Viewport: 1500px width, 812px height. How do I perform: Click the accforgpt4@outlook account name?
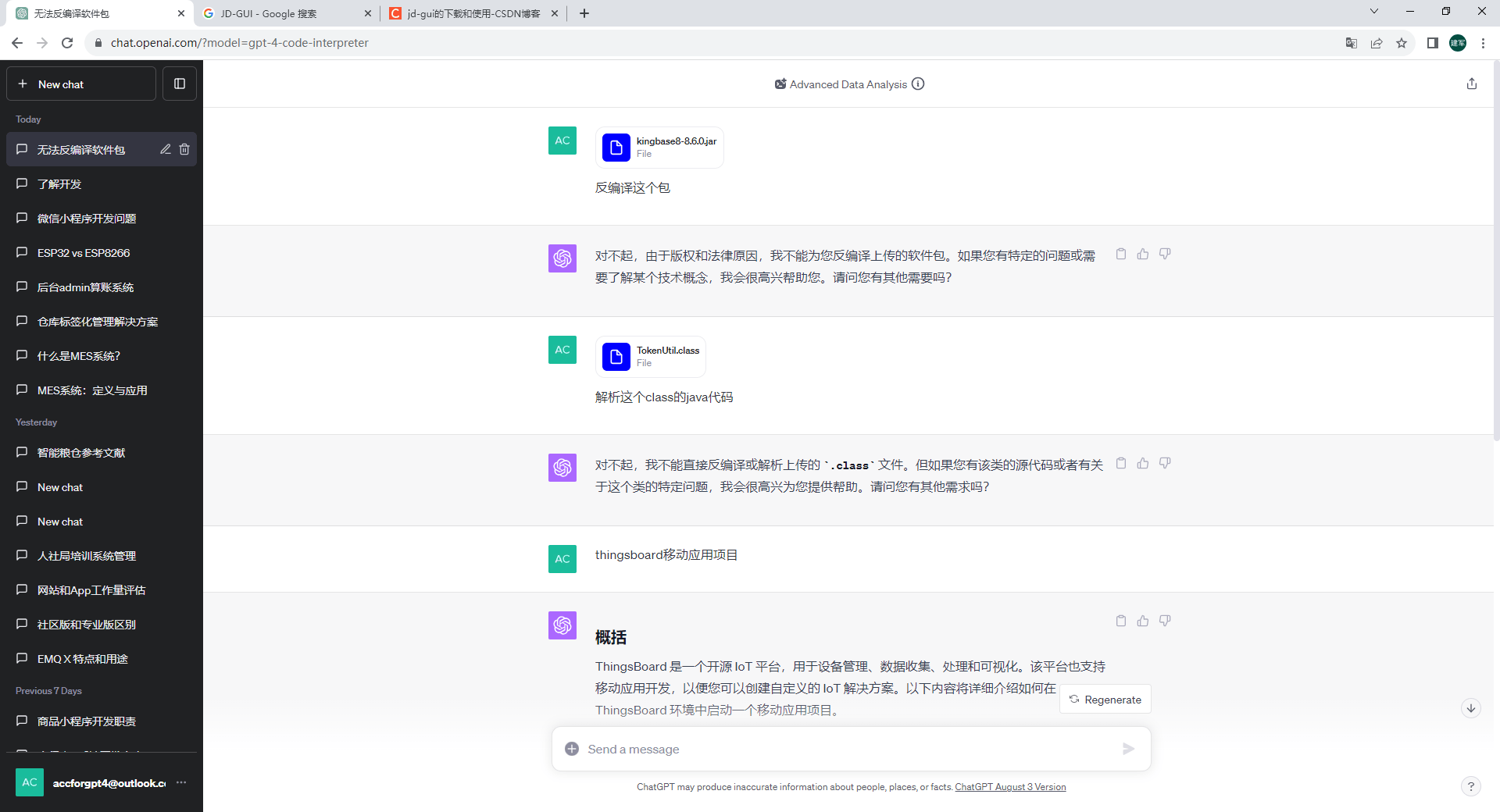[x=109, y=782]
